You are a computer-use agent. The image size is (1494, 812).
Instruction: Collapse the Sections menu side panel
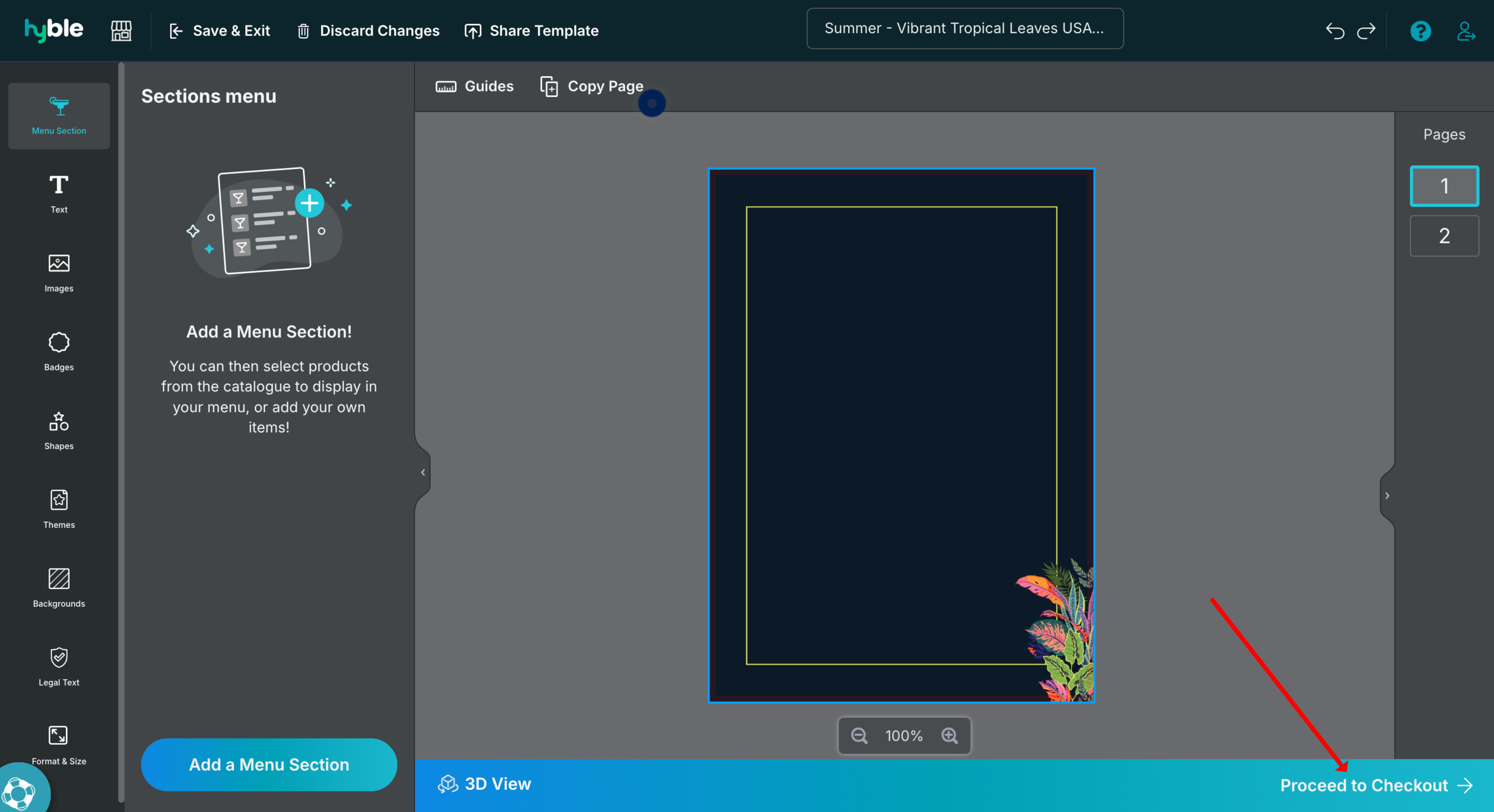coord(423,472)
